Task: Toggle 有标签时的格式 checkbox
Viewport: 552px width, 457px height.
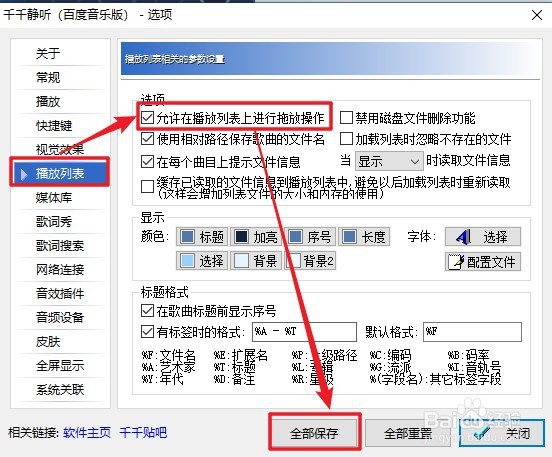Action: coord(147,332)
